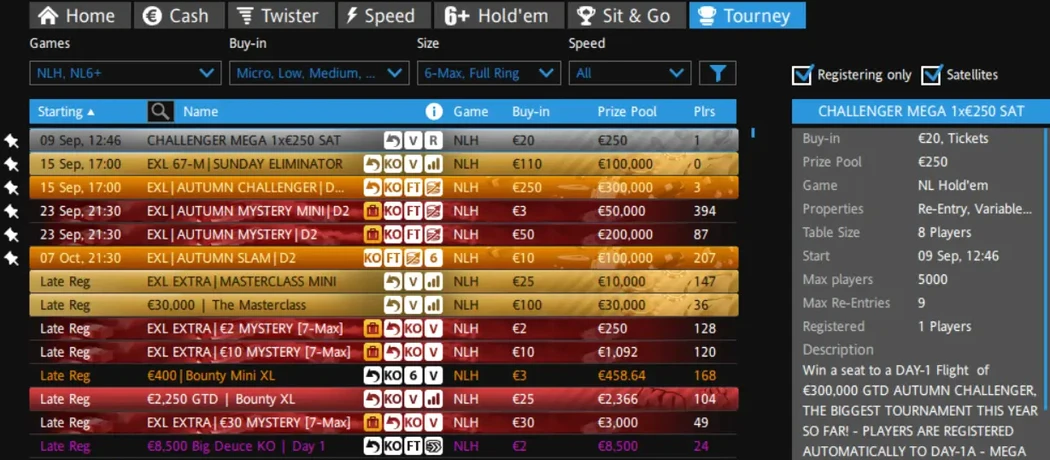Click suitcase icon in AUTUMN MYSTERY MINI row
Viewport: 1050px width, 460px height.
[x=373, y=211]
